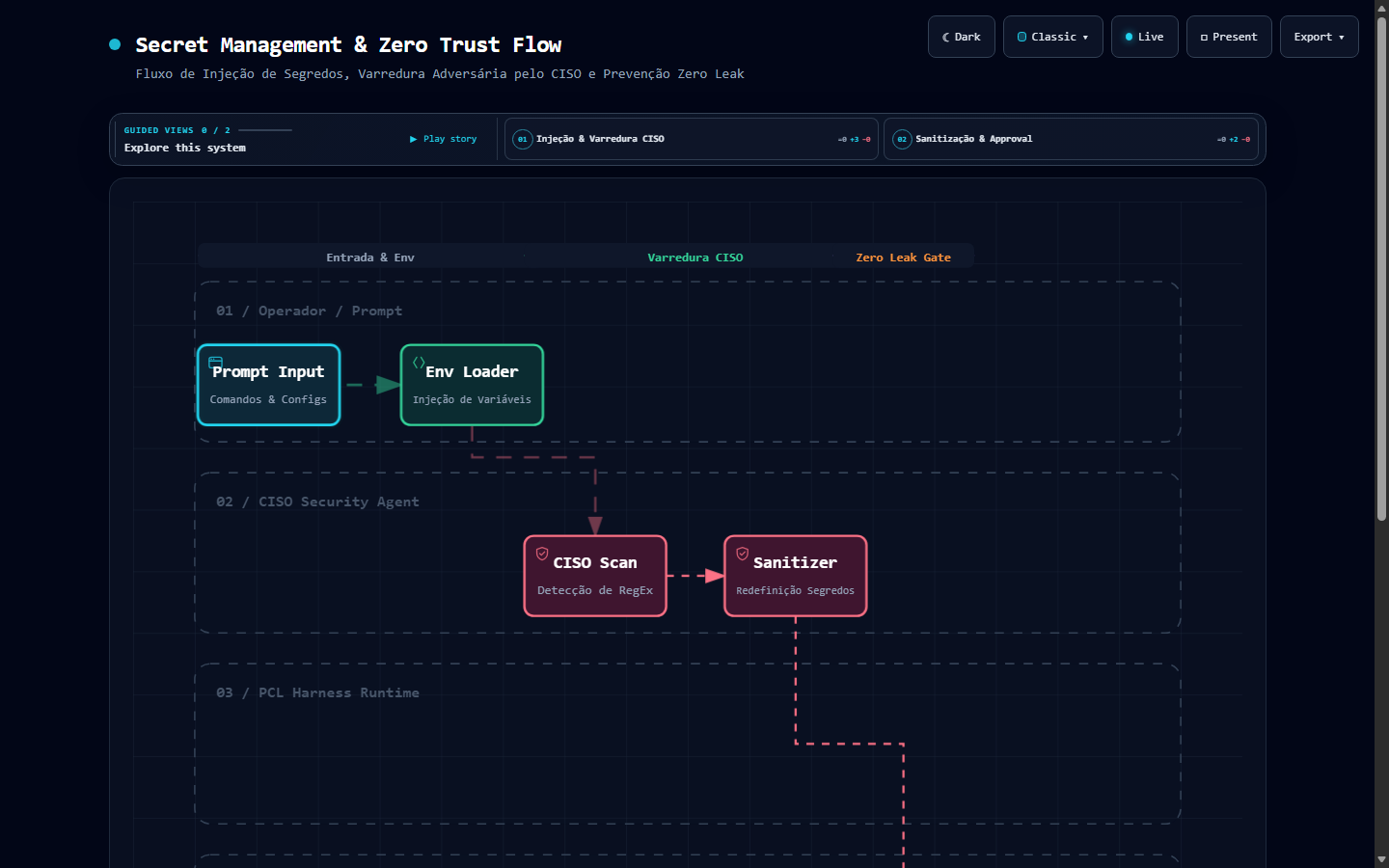Click the 'Comandos & Configs' node caption
This screenshot has height=868, width=1389.
click(x=268, y=399)
